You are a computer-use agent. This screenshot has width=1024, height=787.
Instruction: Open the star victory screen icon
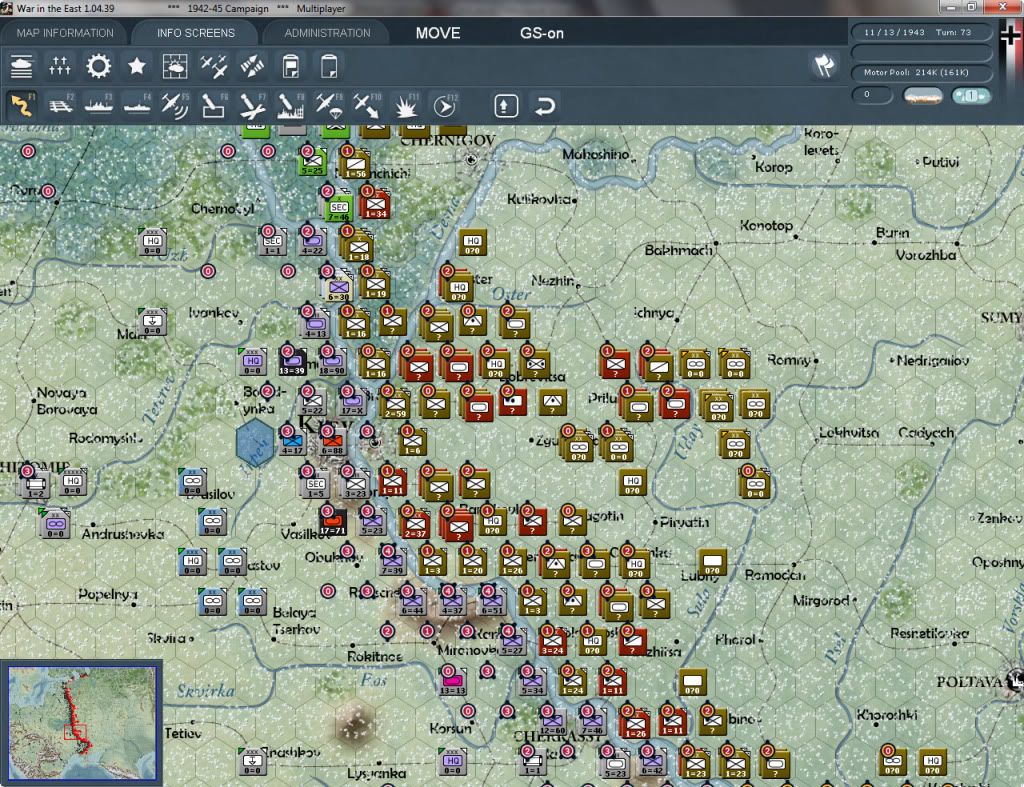click(136, 66)
